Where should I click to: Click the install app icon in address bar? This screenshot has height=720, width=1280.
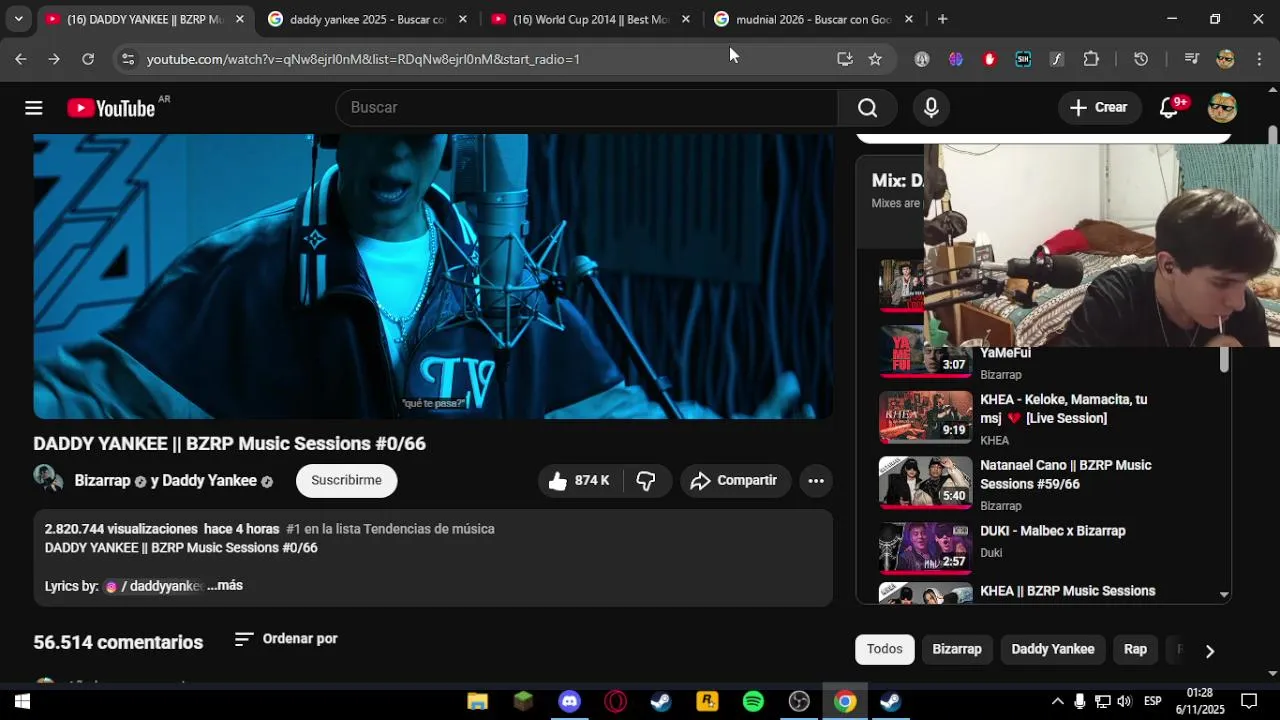tap(845, 59)
